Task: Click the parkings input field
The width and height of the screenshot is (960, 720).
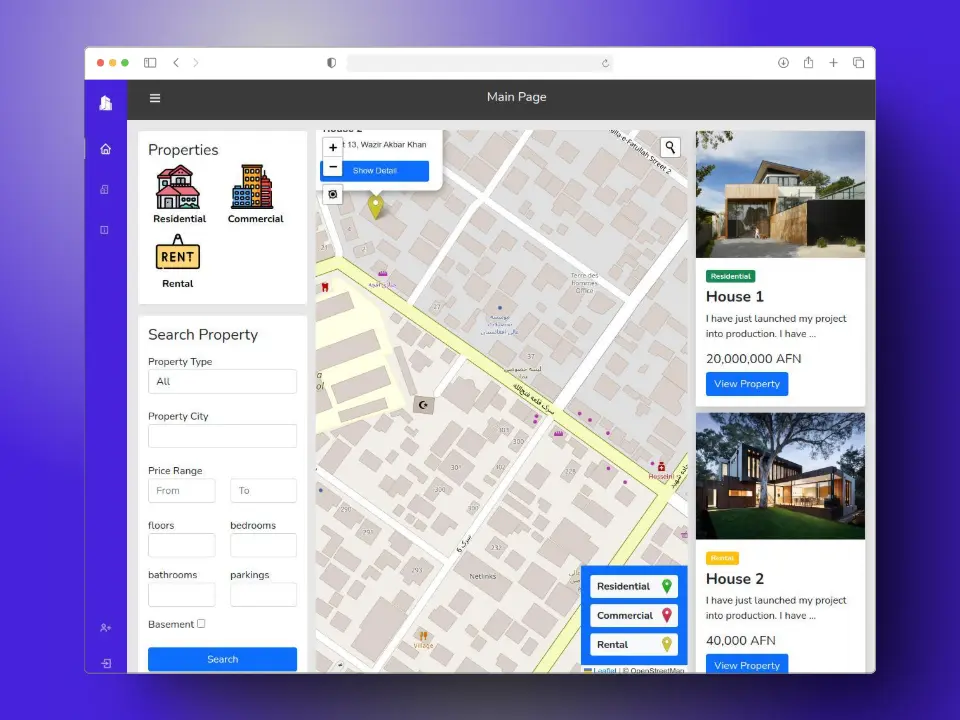Action: click(263, 594)
